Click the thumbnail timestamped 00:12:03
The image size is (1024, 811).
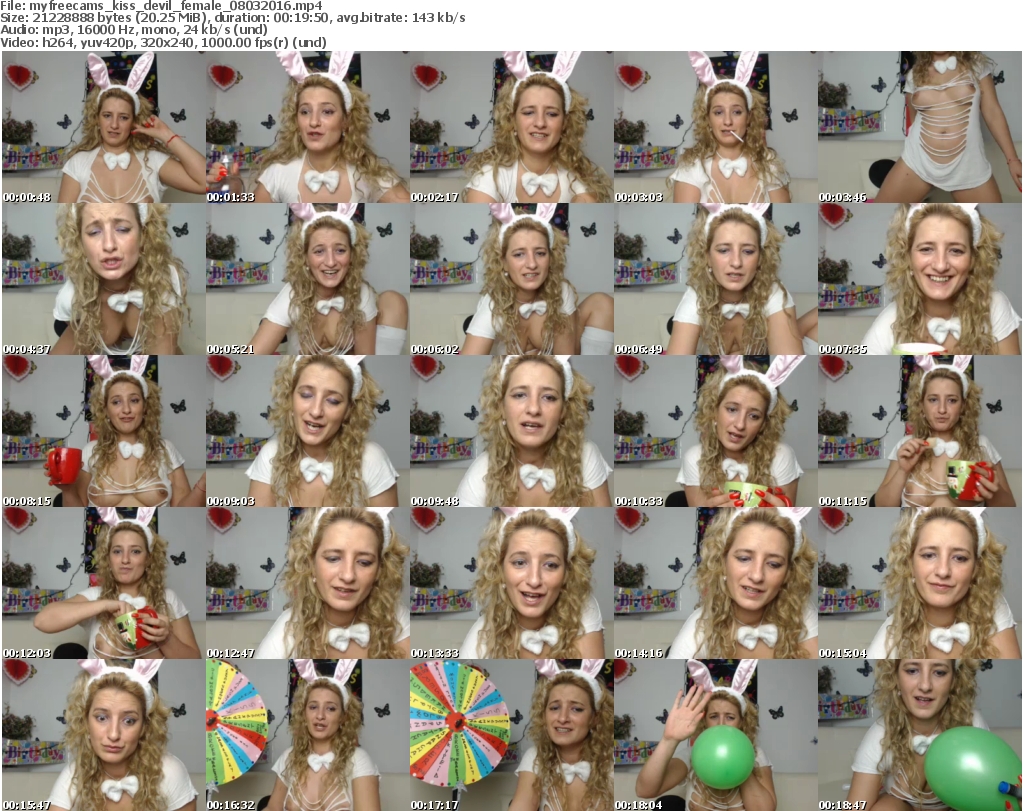click(103, 583)
